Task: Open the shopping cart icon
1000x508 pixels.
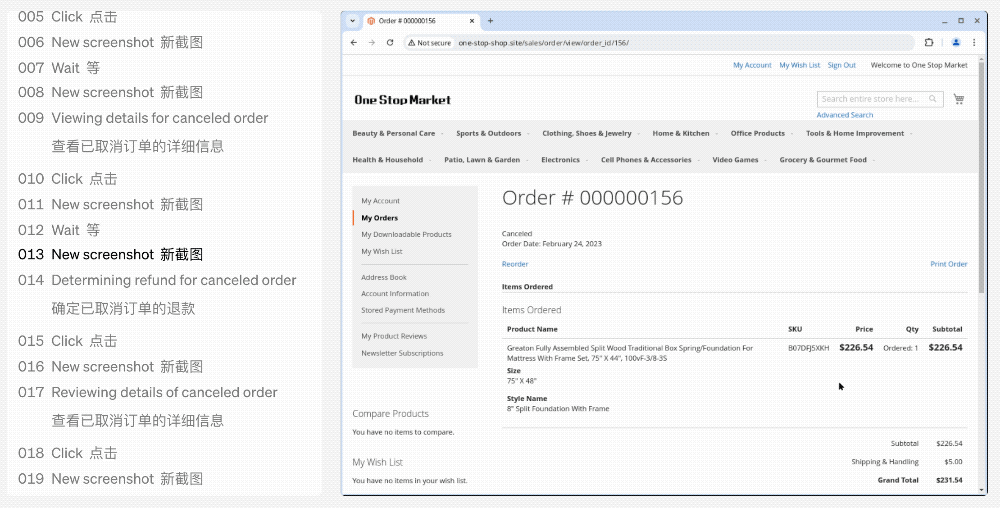Action: [x=958, y=99]
